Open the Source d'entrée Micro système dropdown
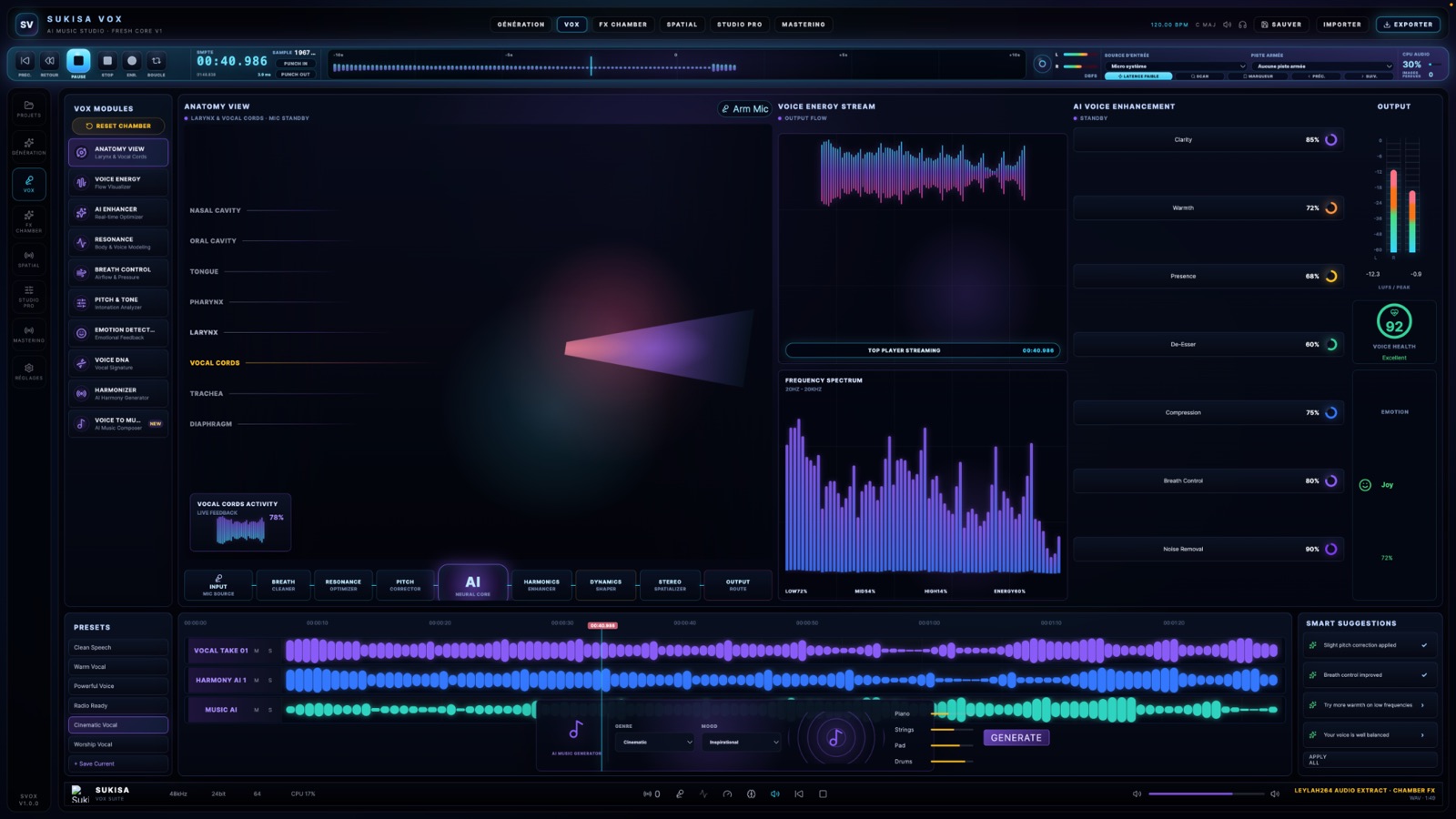 pyautogui.click(x=1176, y=66)
